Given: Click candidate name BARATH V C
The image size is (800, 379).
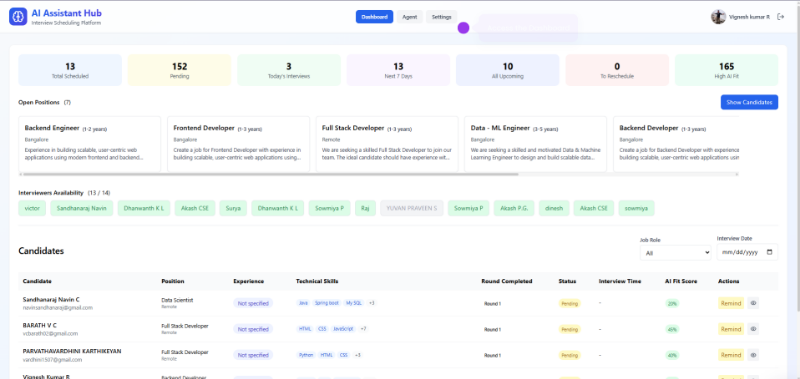Looking at the screenshot, I should (x=40, y=325).
